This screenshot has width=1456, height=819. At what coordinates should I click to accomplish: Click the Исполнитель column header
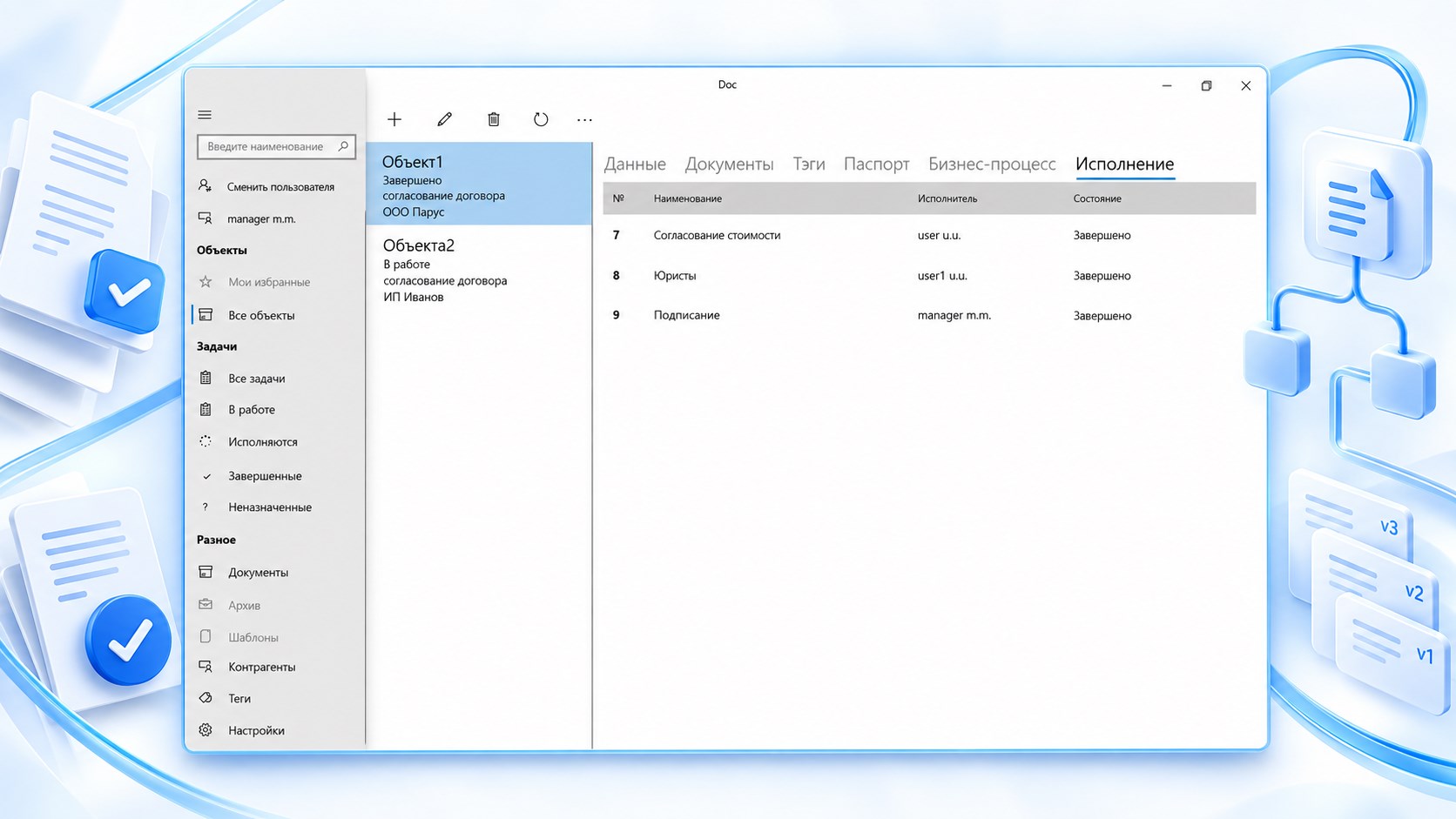pos(947,198)
